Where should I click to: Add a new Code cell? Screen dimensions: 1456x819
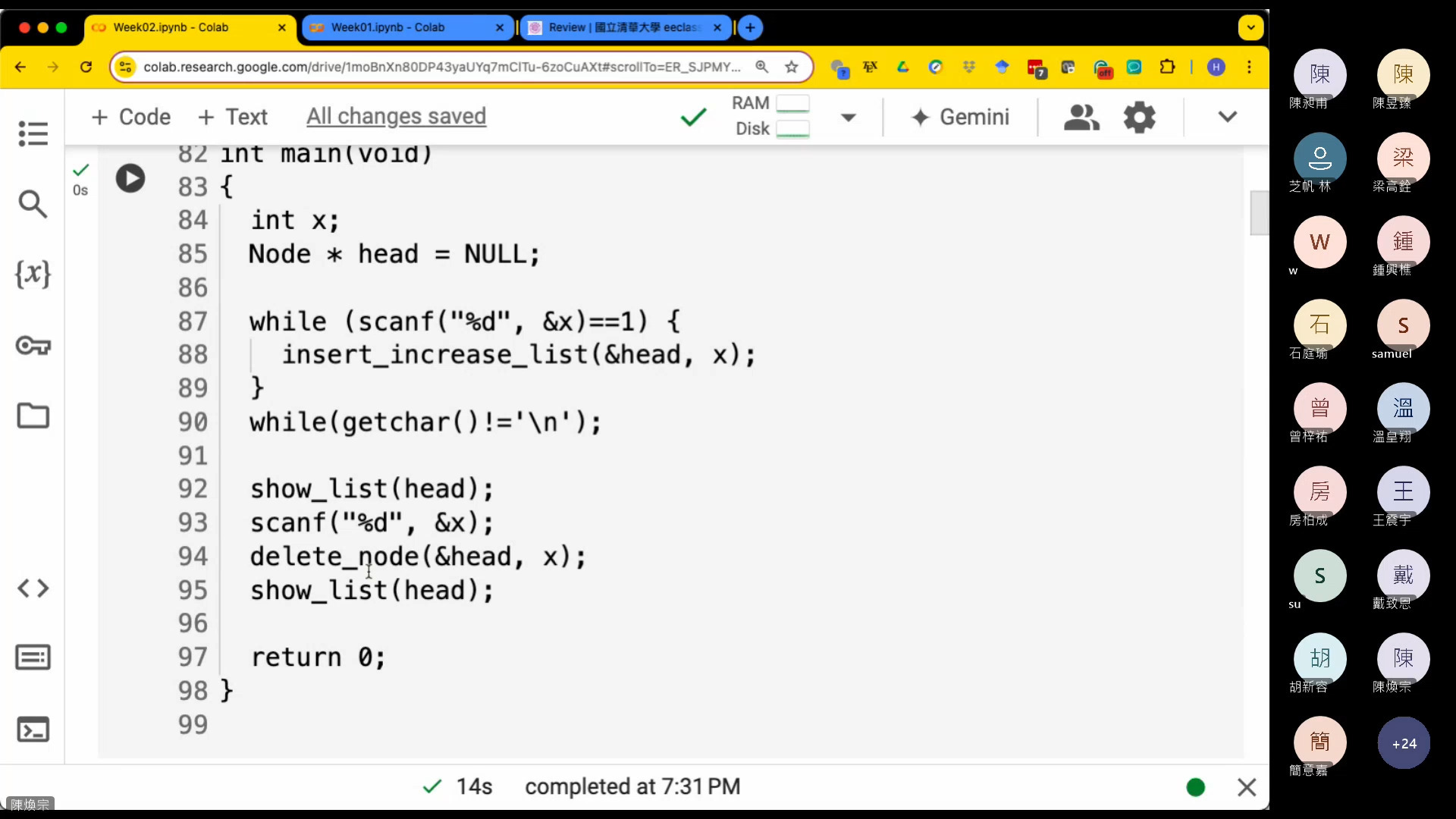131,117
